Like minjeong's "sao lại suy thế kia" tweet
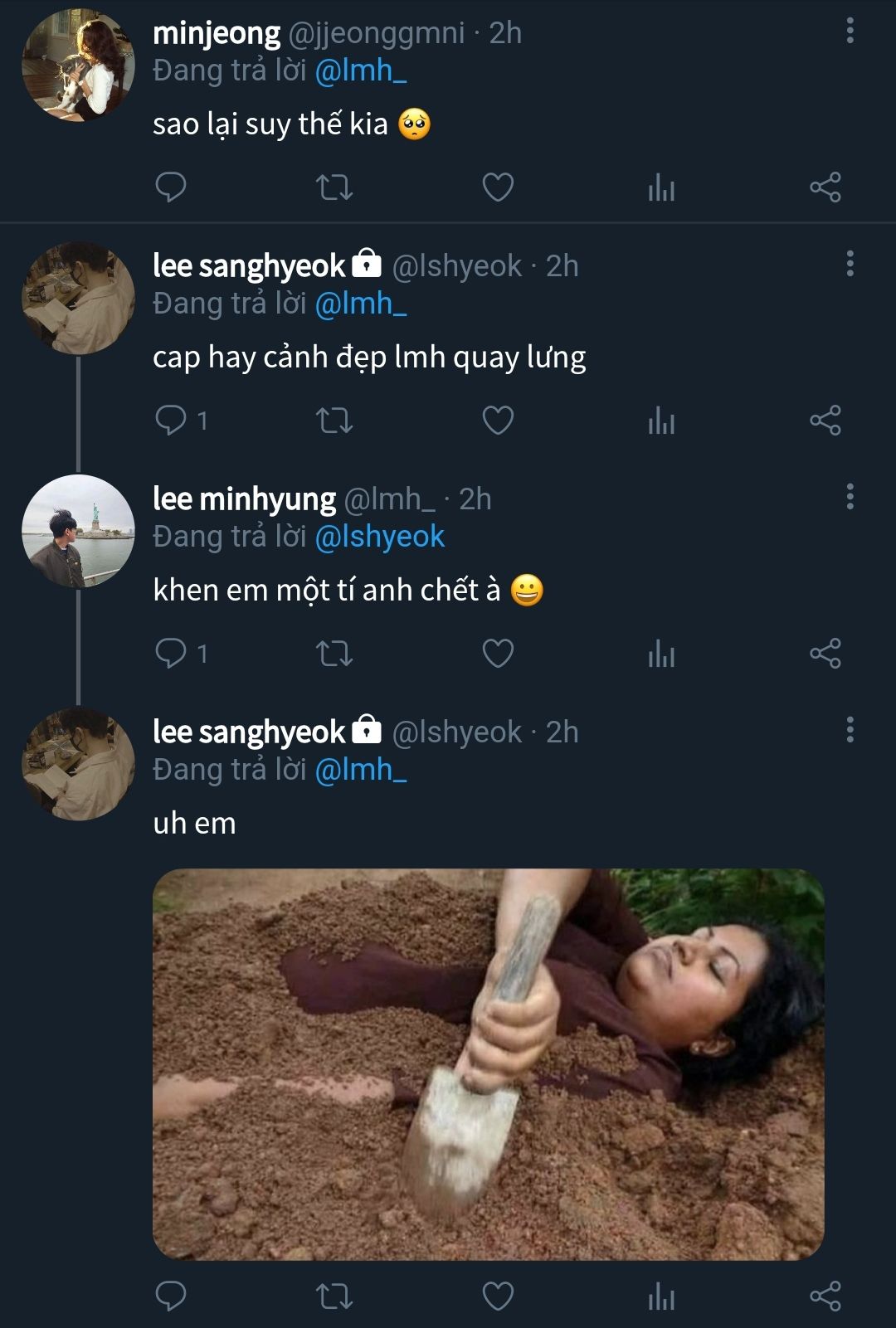 498,187
